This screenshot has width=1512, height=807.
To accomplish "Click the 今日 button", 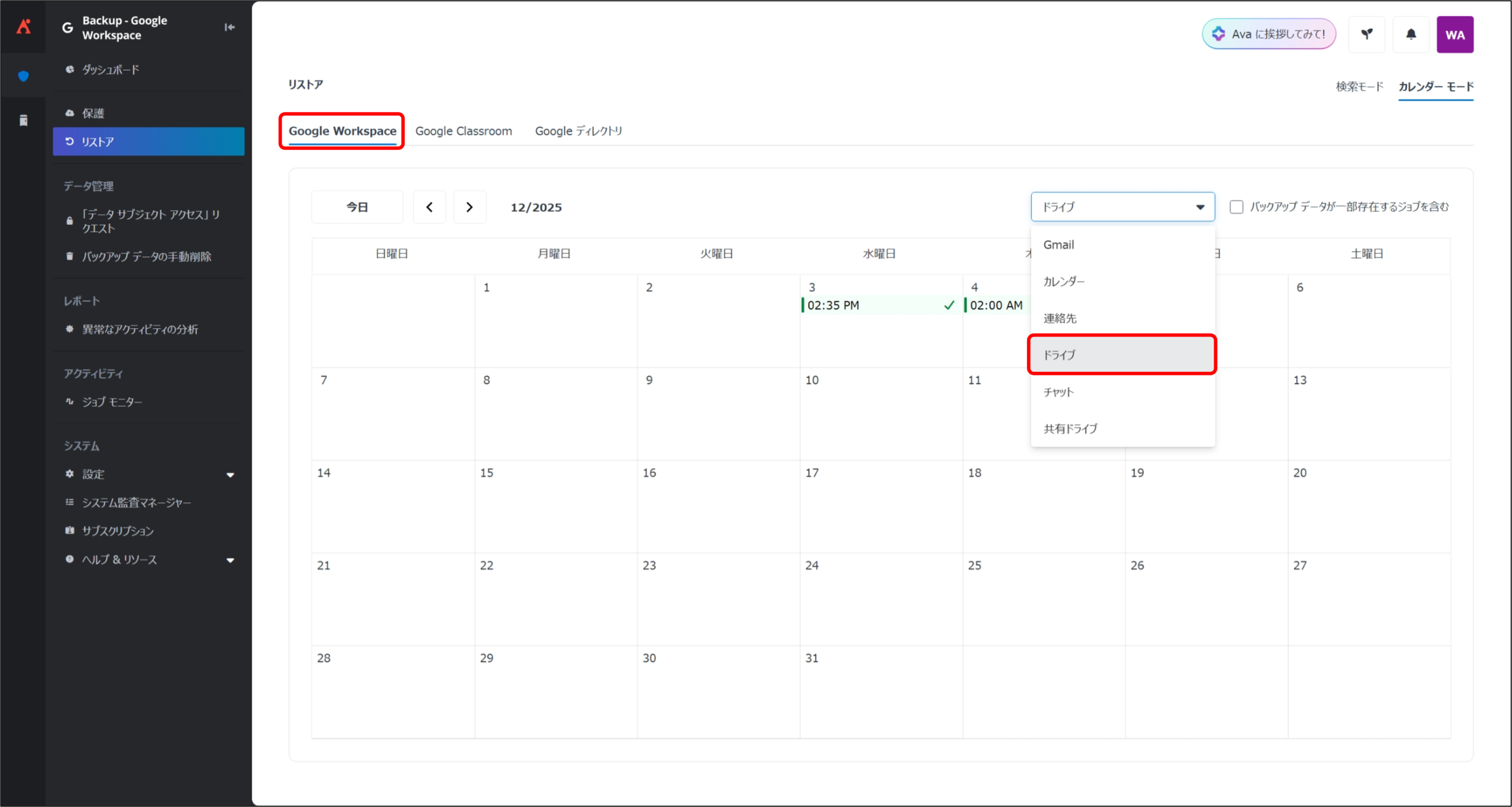I will pyautogui.click(x=357, y=207).
